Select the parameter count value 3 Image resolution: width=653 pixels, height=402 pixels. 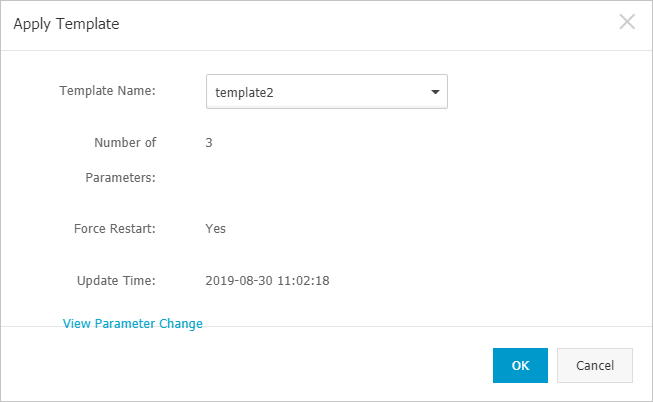click(209, 143)
